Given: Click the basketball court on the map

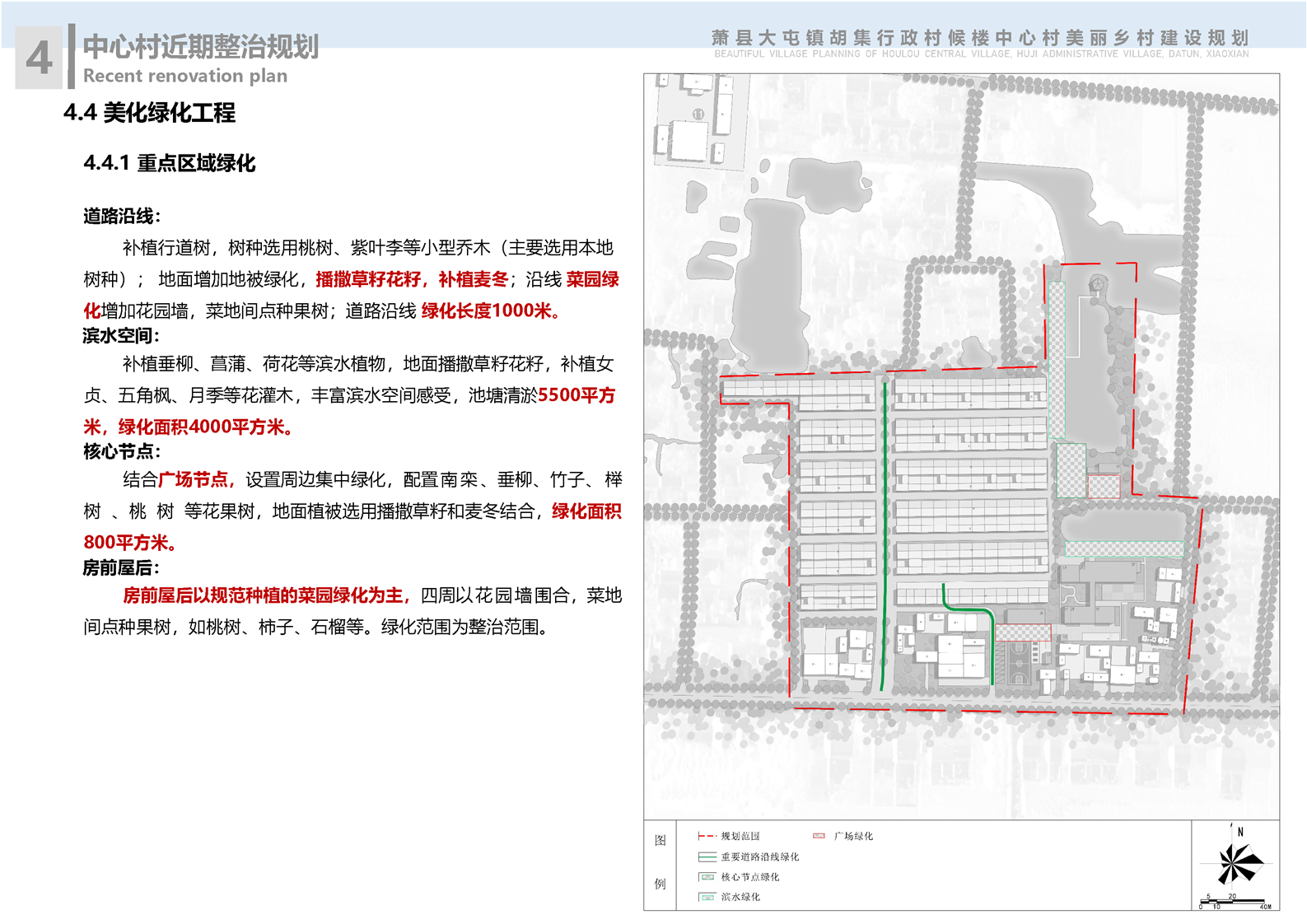Looking at the screenshot, I should pos(1019,662).
